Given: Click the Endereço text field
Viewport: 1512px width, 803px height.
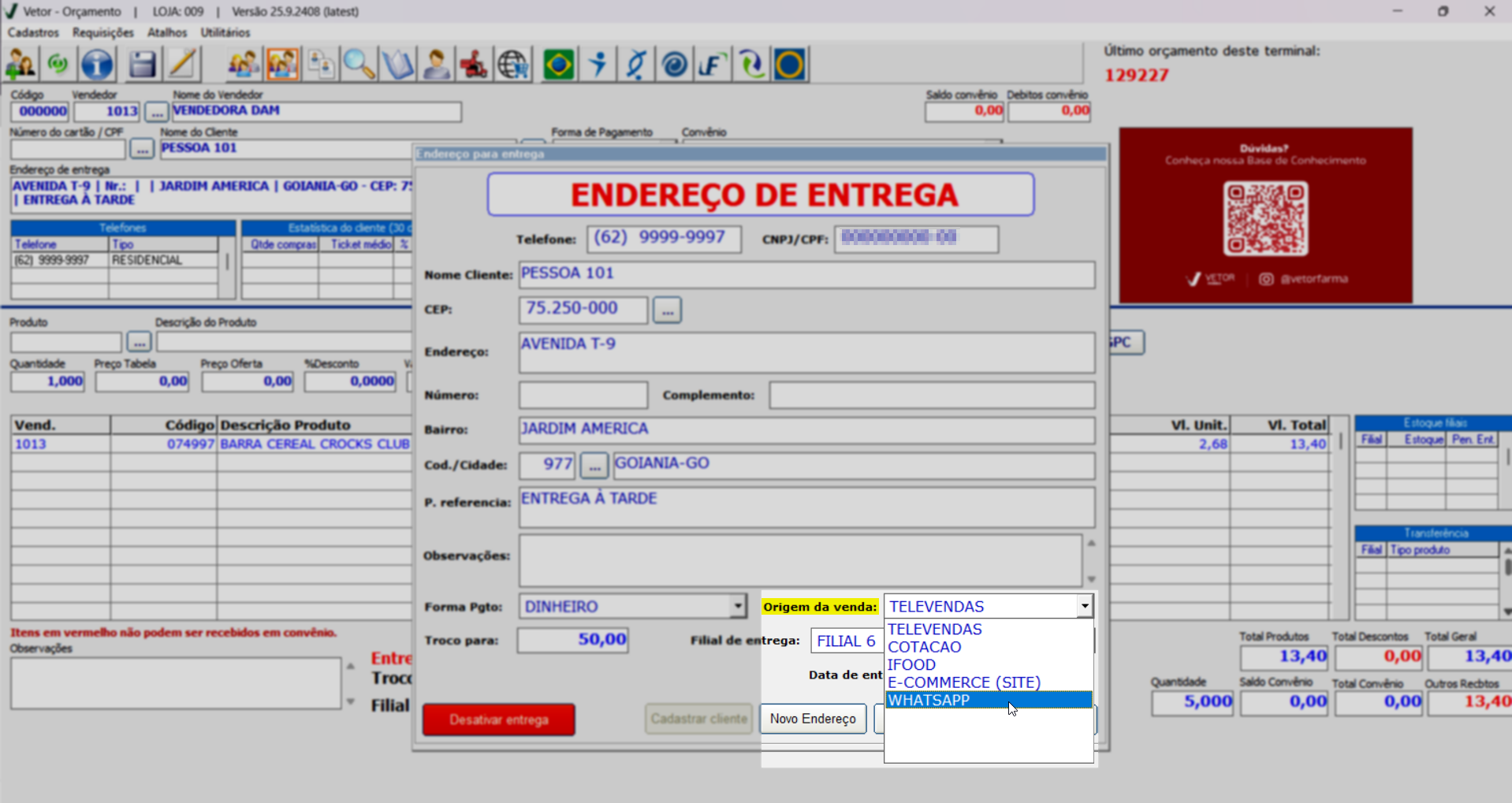Looking at the screenshot, I should coord(806,352).
